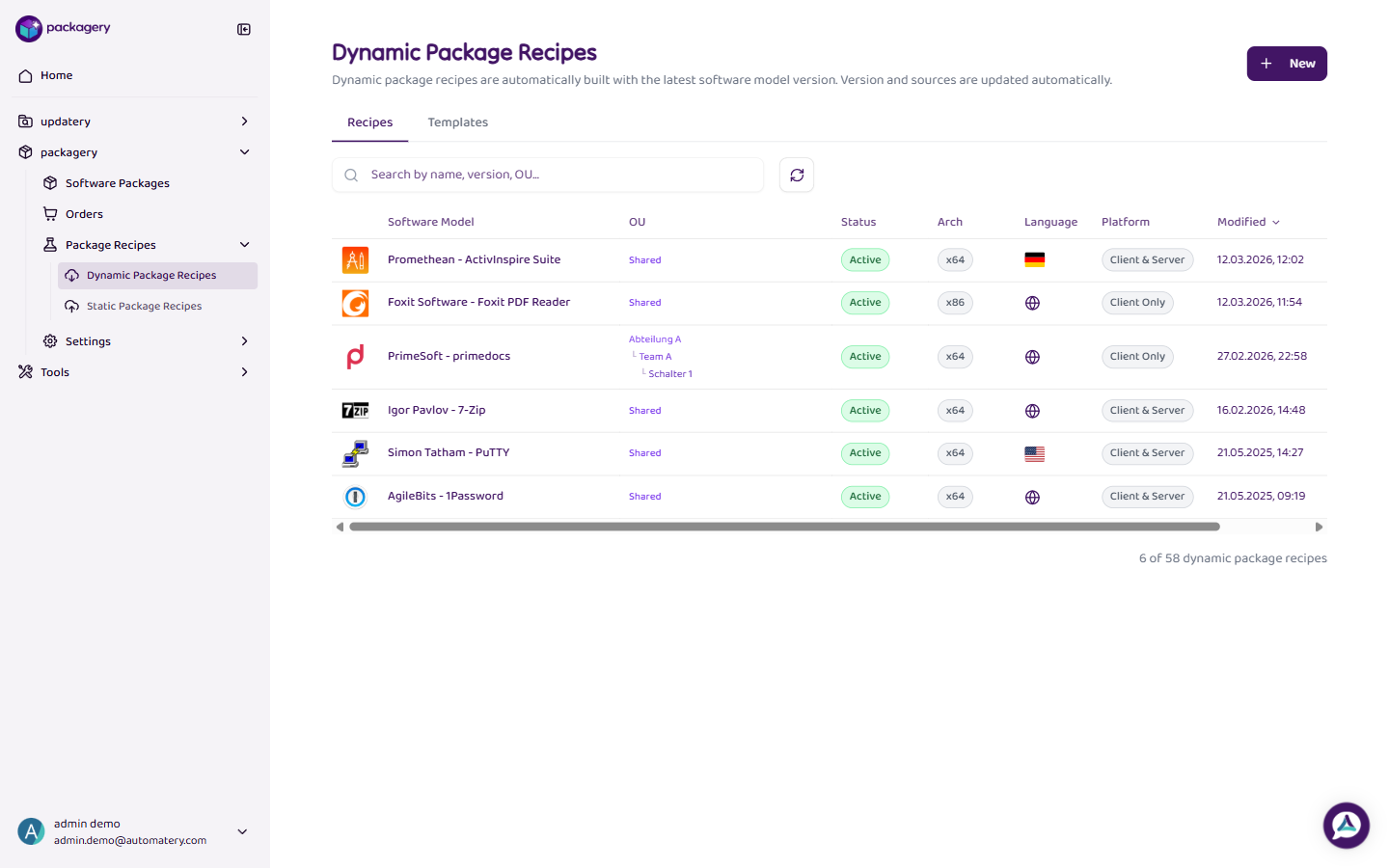Screen dimensions: 1389x868
Task: Select the PuTTY application icon
Action: pyautogui.click(x=355, y=453)
